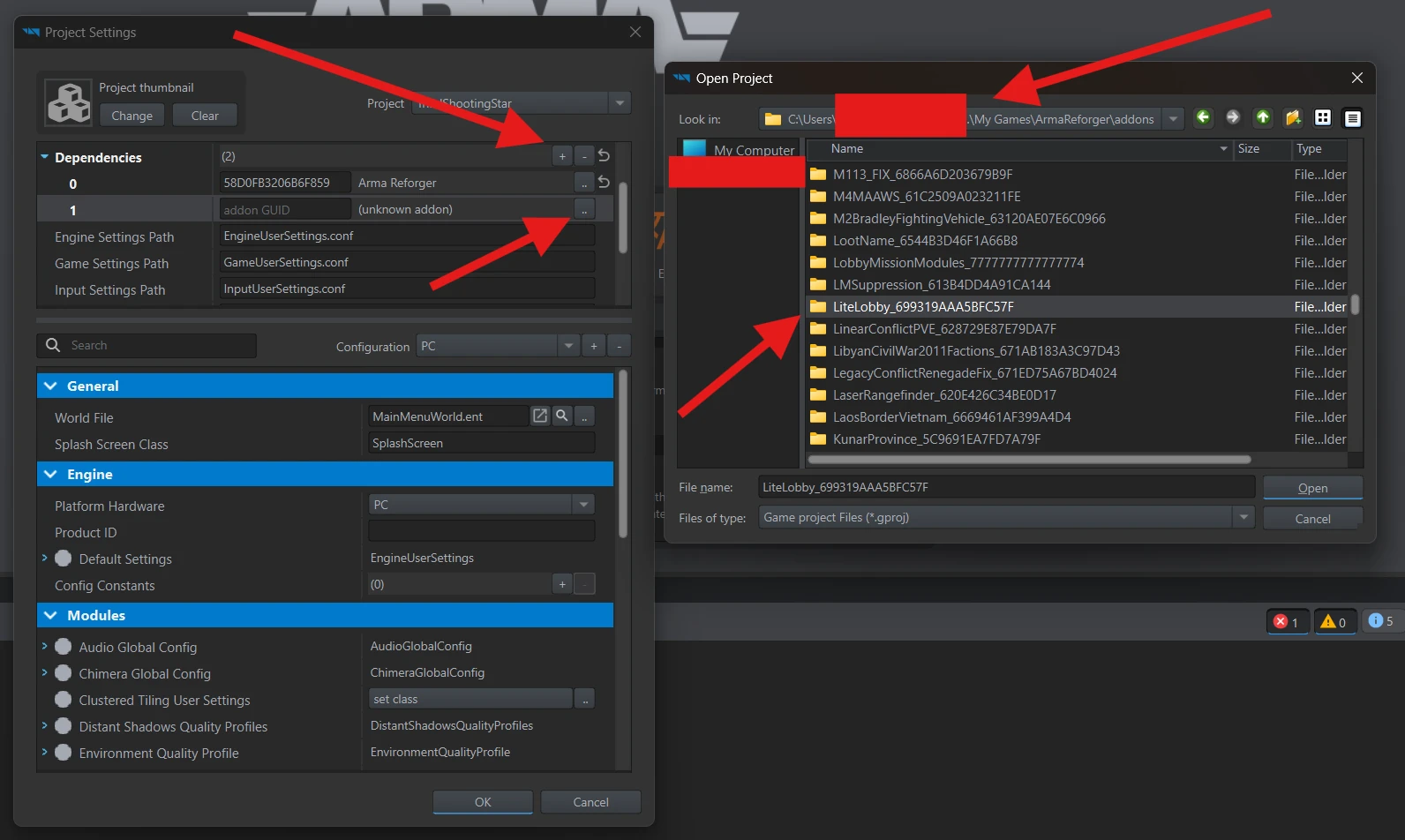Click the file list horizontal scrollbar
This screenshot has height=840, width=1405.
(x=1029, y=459)
